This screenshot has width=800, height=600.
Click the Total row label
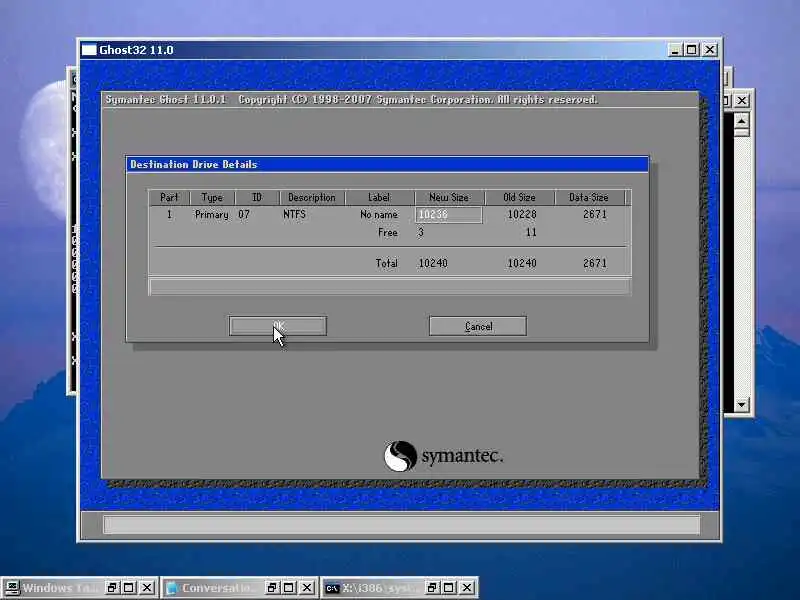point(386,263)
